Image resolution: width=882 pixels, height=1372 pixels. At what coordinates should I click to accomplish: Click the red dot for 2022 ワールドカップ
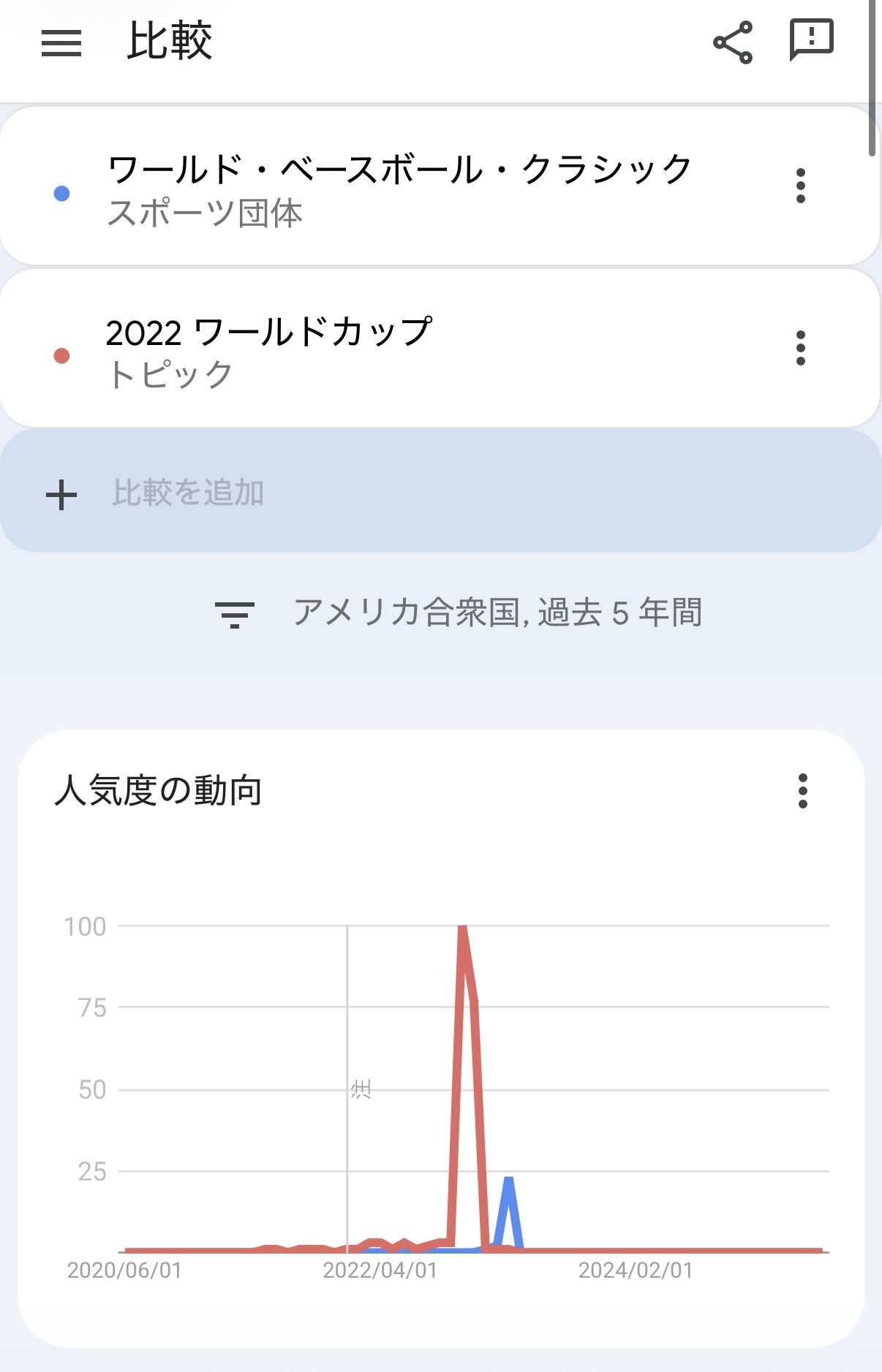click(x=62, y=356)
